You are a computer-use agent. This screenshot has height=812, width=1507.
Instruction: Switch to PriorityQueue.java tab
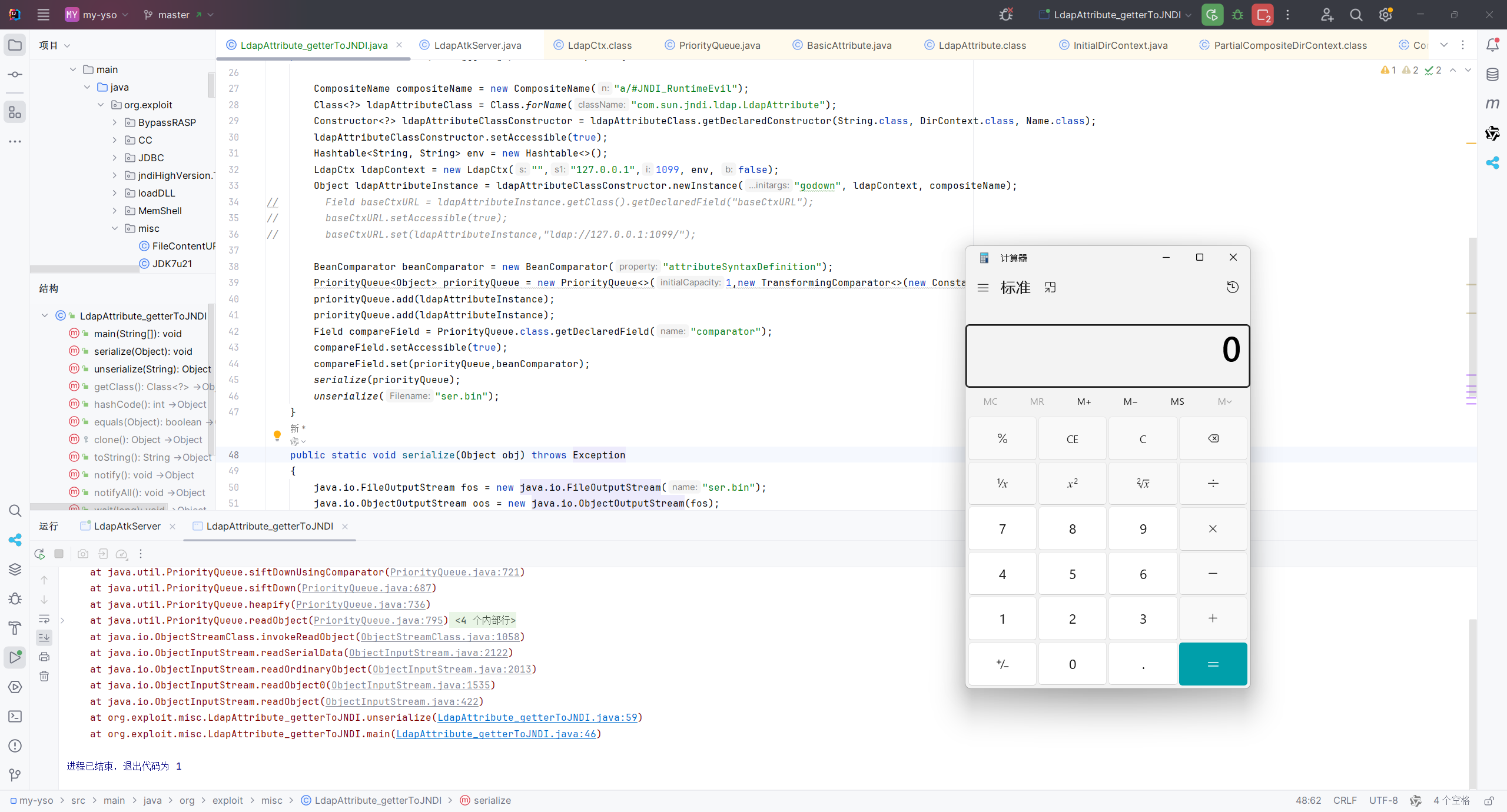713,45
